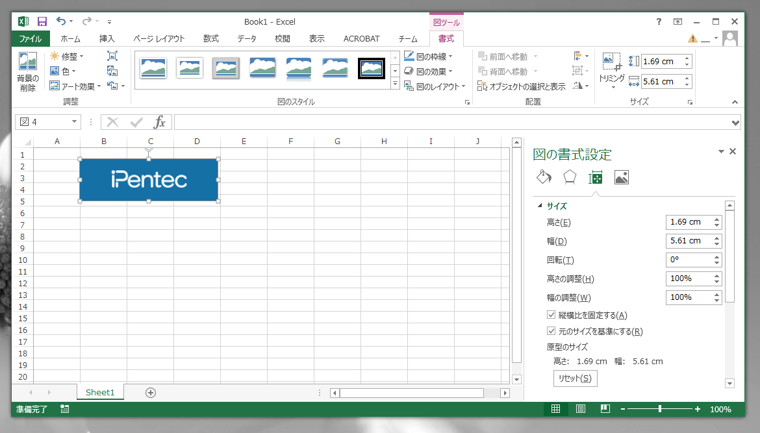Expand the picture styles gallery More arrow

click(x=395, y=84)
